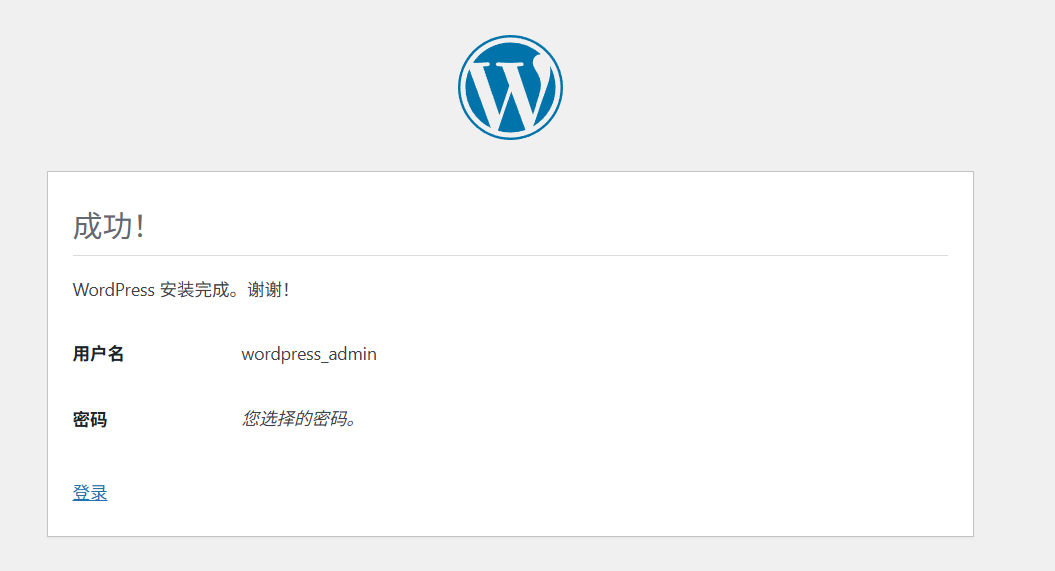Screen dimensions: 1055x571
Task: Click the word WordPress in the completion message
Action: [x=114, y=290]
